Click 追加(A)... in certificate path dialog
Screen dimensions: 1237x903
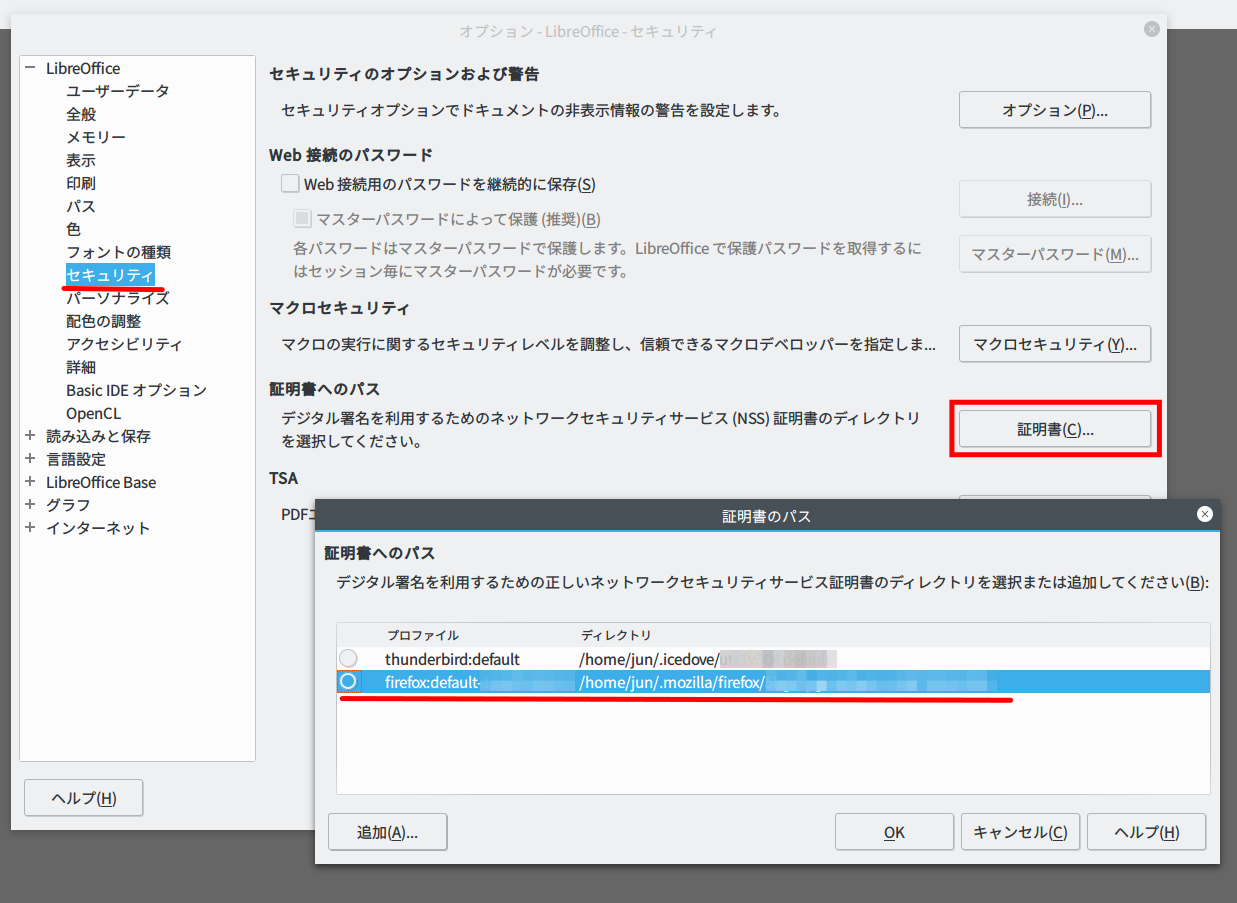pos(387,832)
